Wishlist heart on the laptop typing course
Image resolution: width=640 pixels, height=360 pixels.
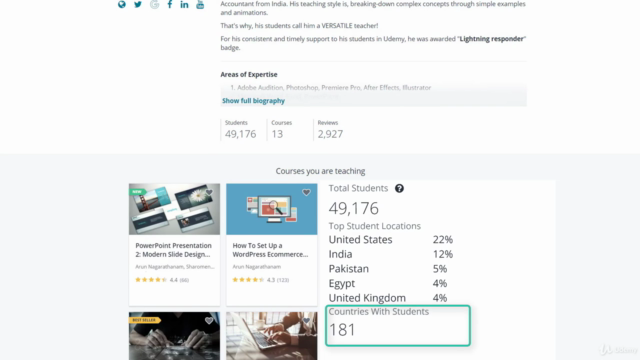306,321
